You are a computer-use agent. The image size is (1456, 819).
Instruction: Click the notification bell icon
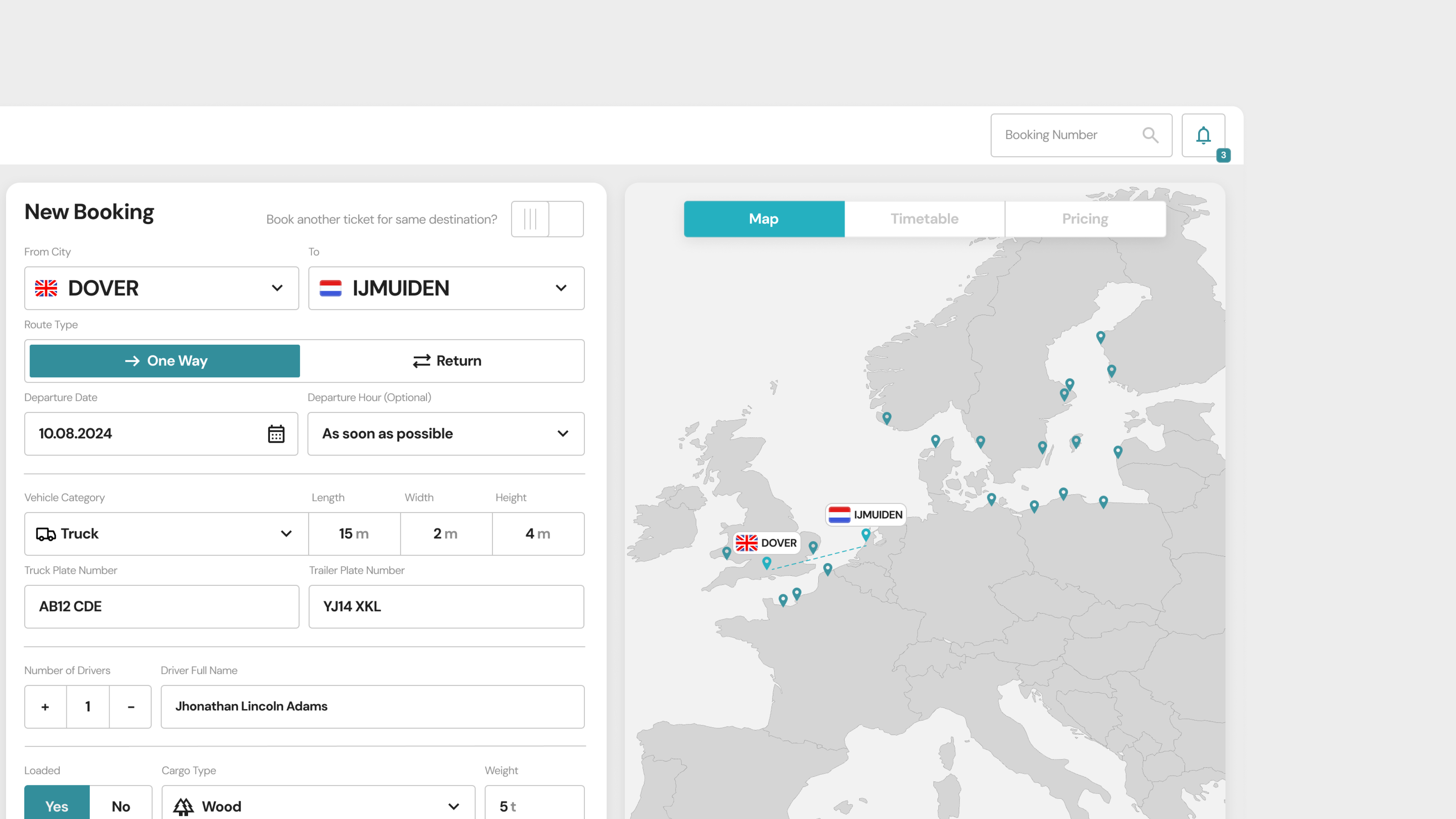coord(1203,135)
